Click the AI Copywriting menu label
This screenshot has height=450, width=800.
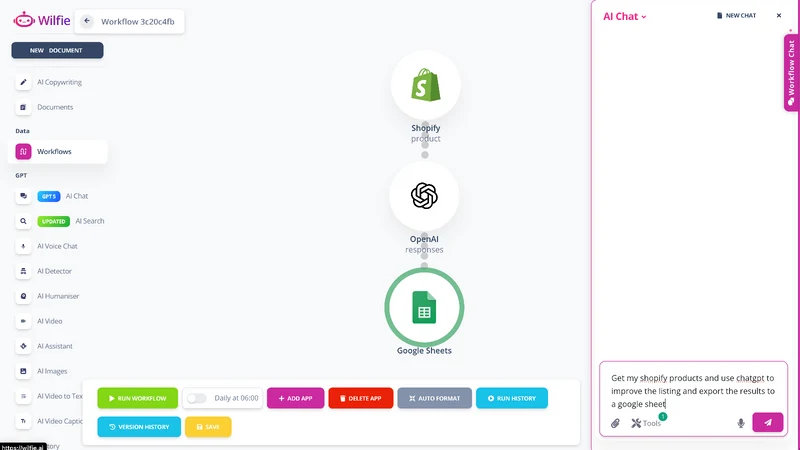coord(59,82)
